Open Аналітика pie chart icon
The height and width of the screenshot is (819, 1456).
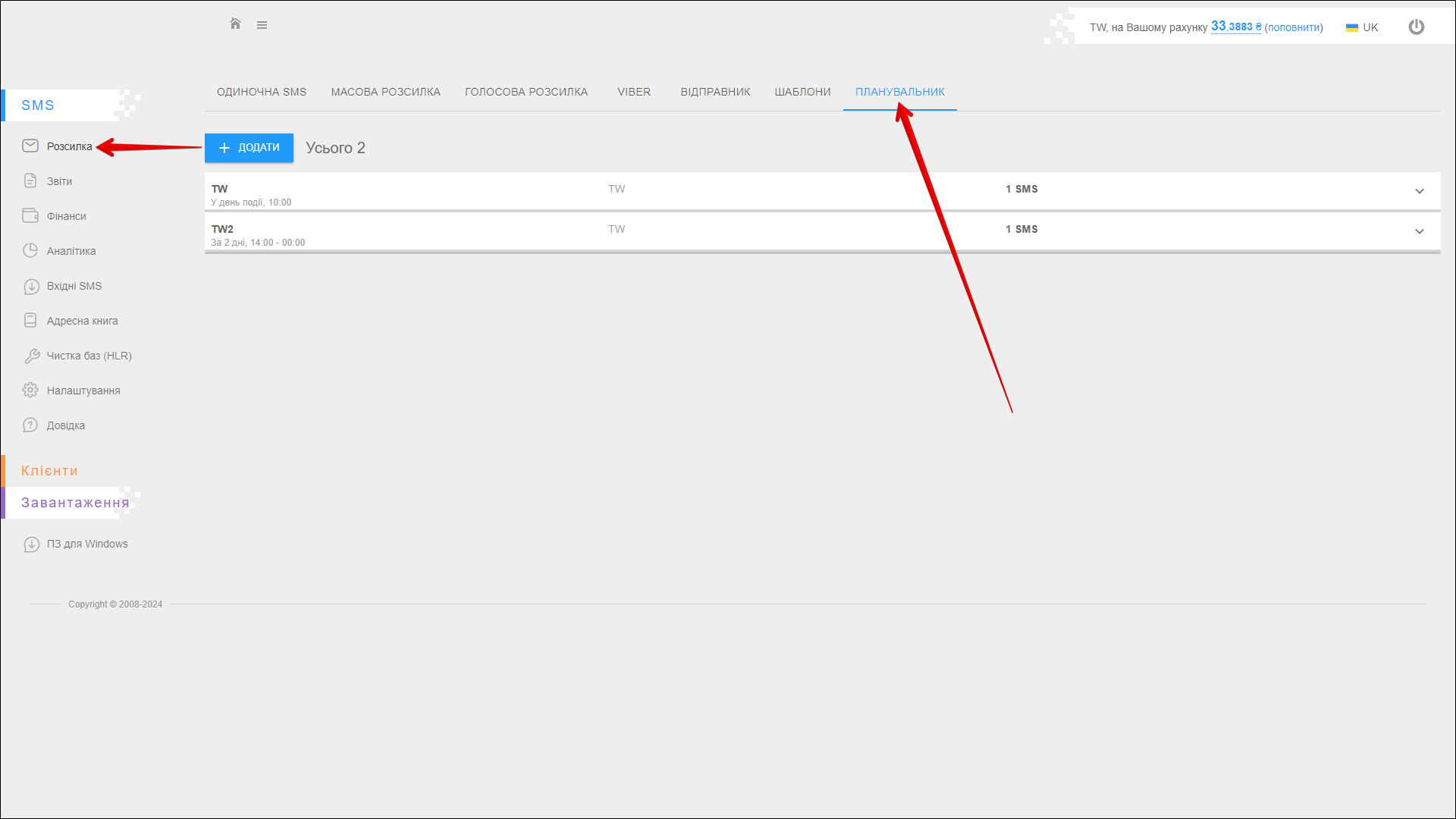pyautogui.click(x=30, y=250)
